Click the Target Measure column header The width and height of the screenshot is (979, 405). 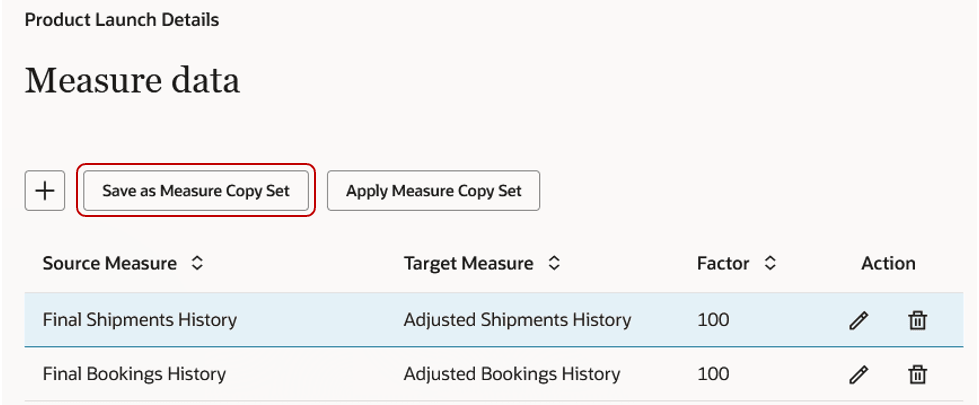(x=468, y=264)
